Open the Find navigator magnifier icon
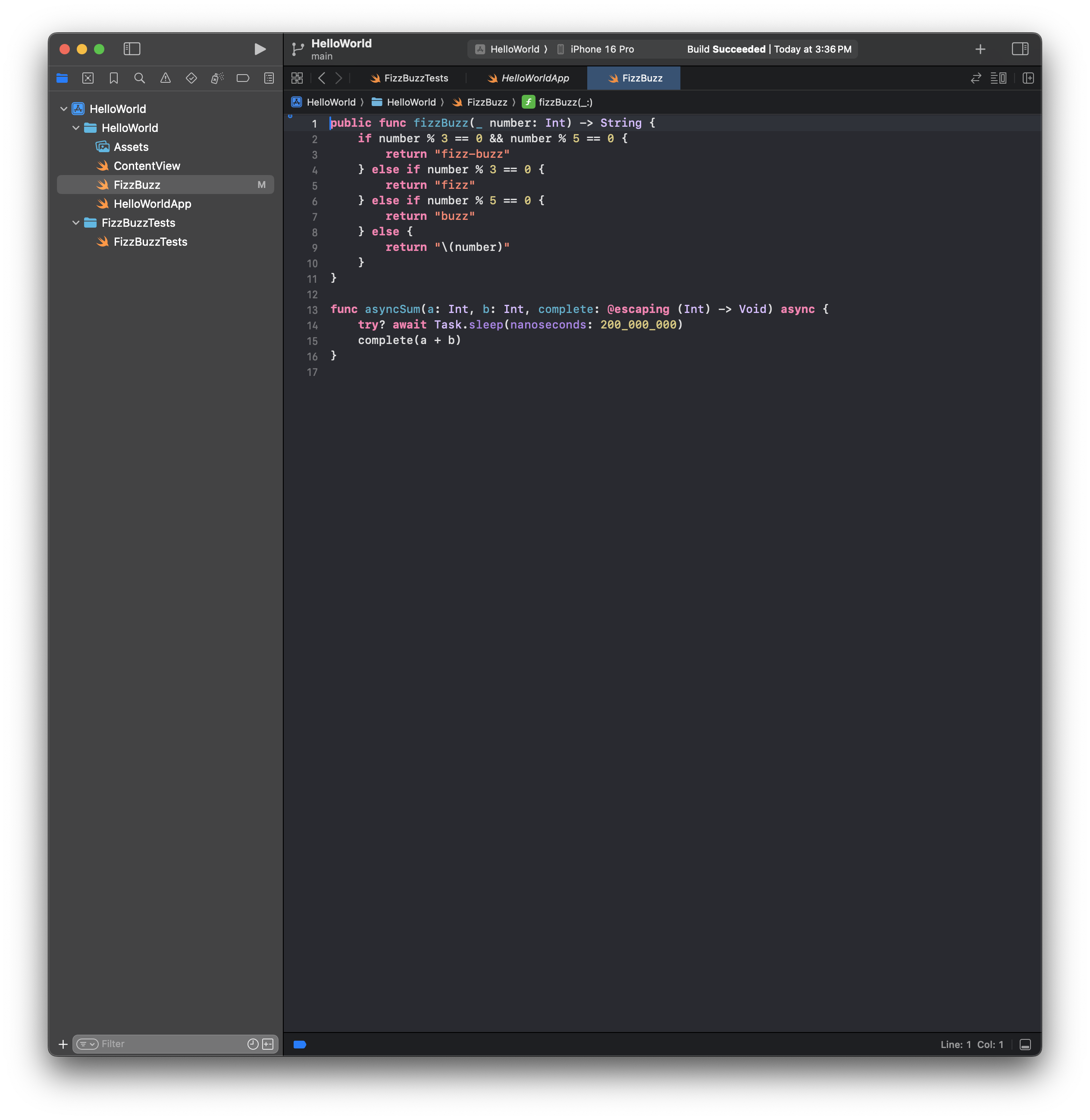The image size is (1090, 1120). pos(139,78)
